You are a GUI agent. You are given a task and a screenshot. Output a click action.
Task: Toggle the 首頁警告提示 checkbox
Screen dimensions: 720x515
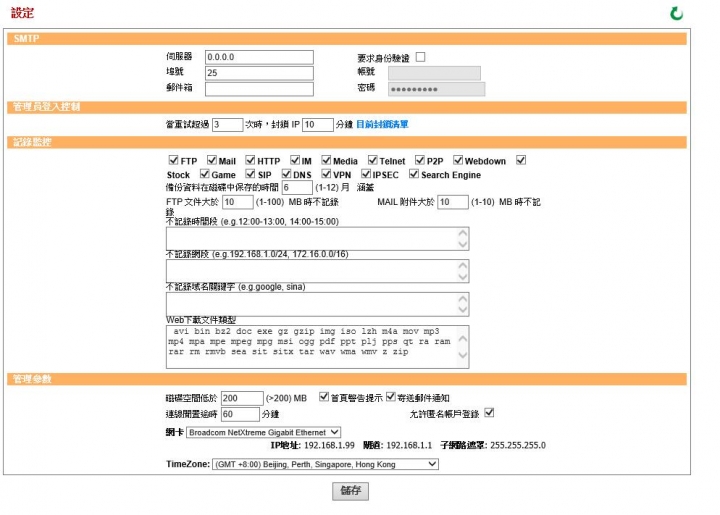pyautogui.click(x=324, y=397)
